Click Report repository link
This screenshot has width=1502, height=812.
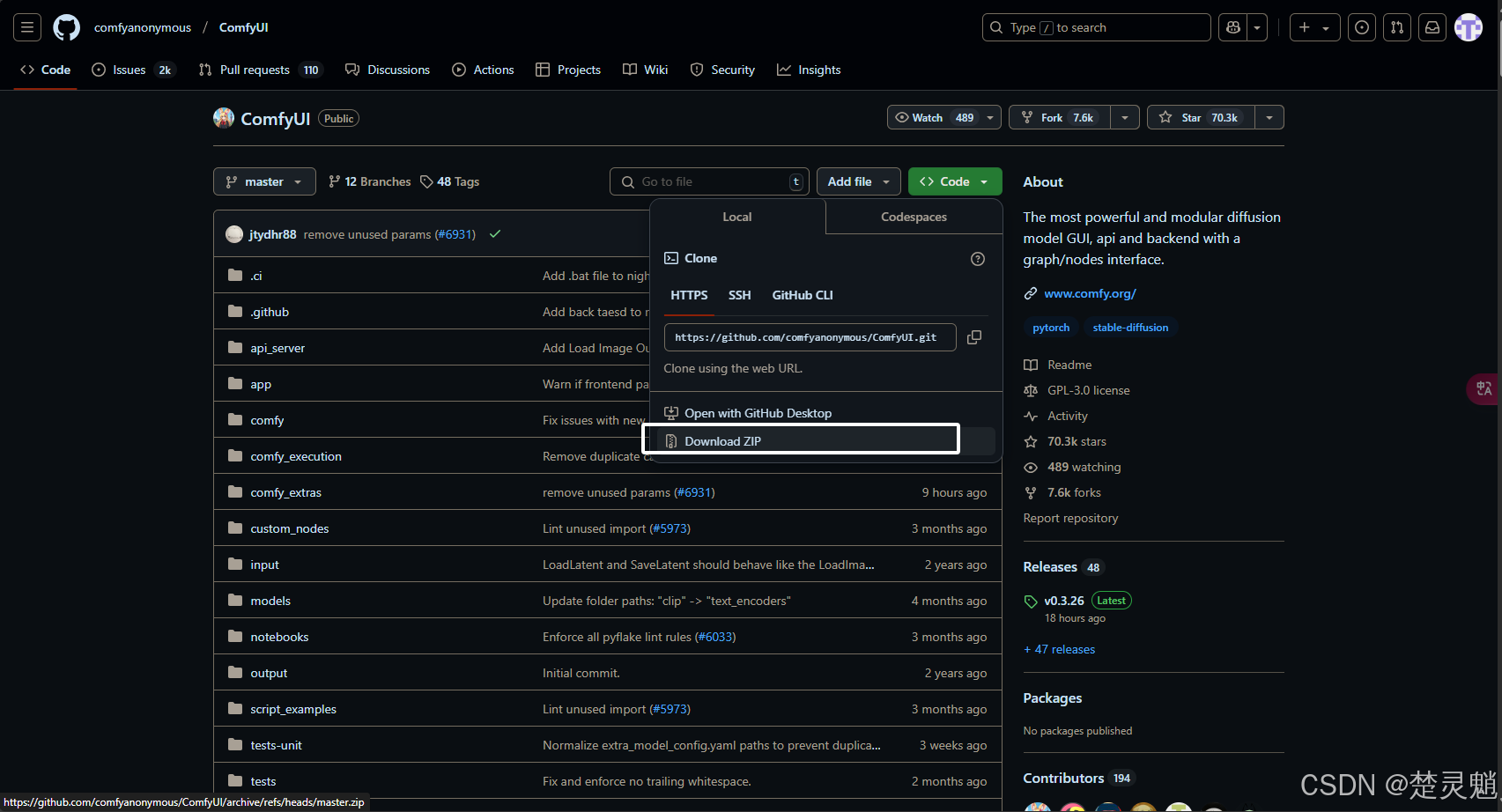point(1070,518)
